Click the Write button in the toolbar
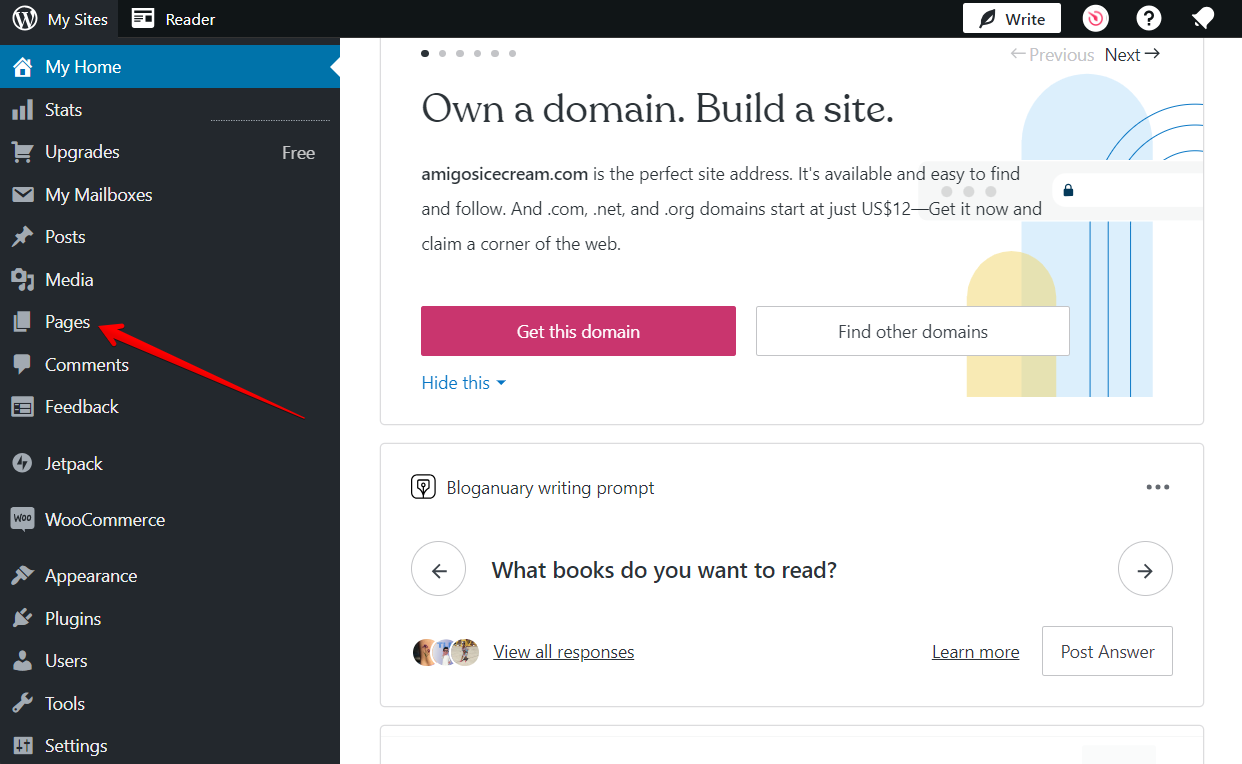1242x764 pixels. 1011,18
